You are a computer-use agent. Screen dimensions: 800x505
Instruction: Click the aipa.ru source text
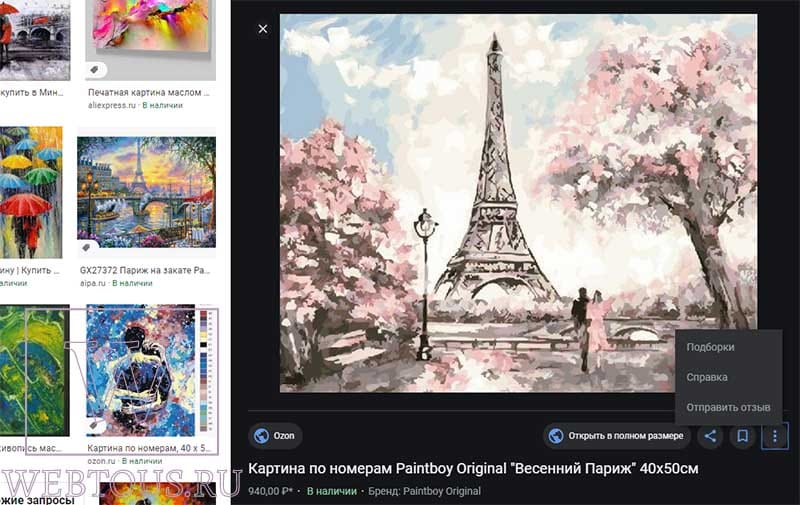point(92,283)
